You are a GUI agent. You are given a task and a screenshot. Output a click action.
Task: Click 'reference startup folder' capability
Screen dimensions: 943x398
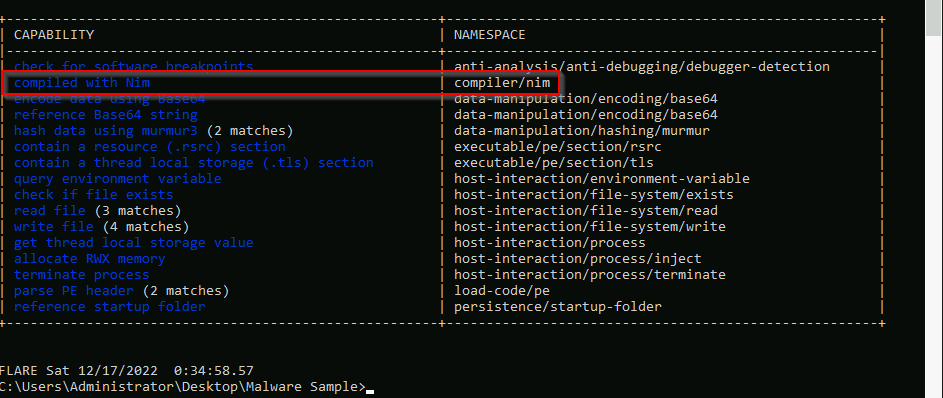click(x=109, y=307)
